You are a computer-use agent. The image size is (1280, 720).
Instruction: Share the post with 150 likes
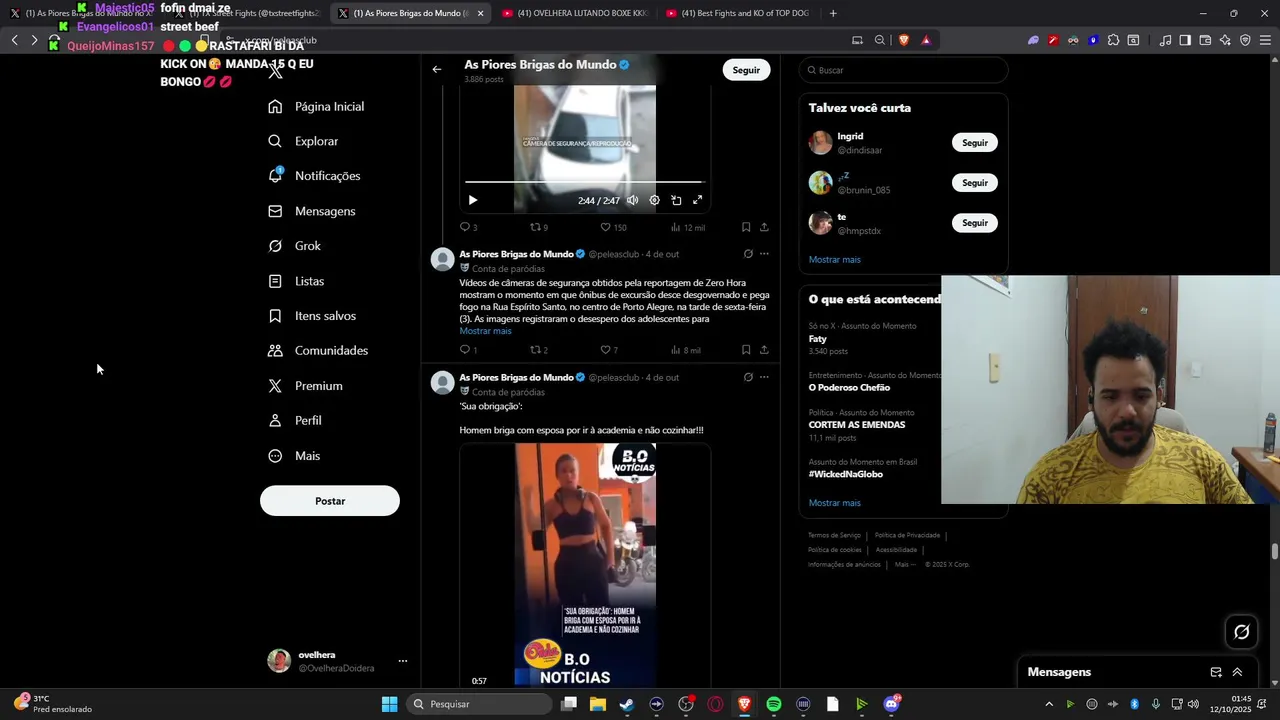click(764, 227)
